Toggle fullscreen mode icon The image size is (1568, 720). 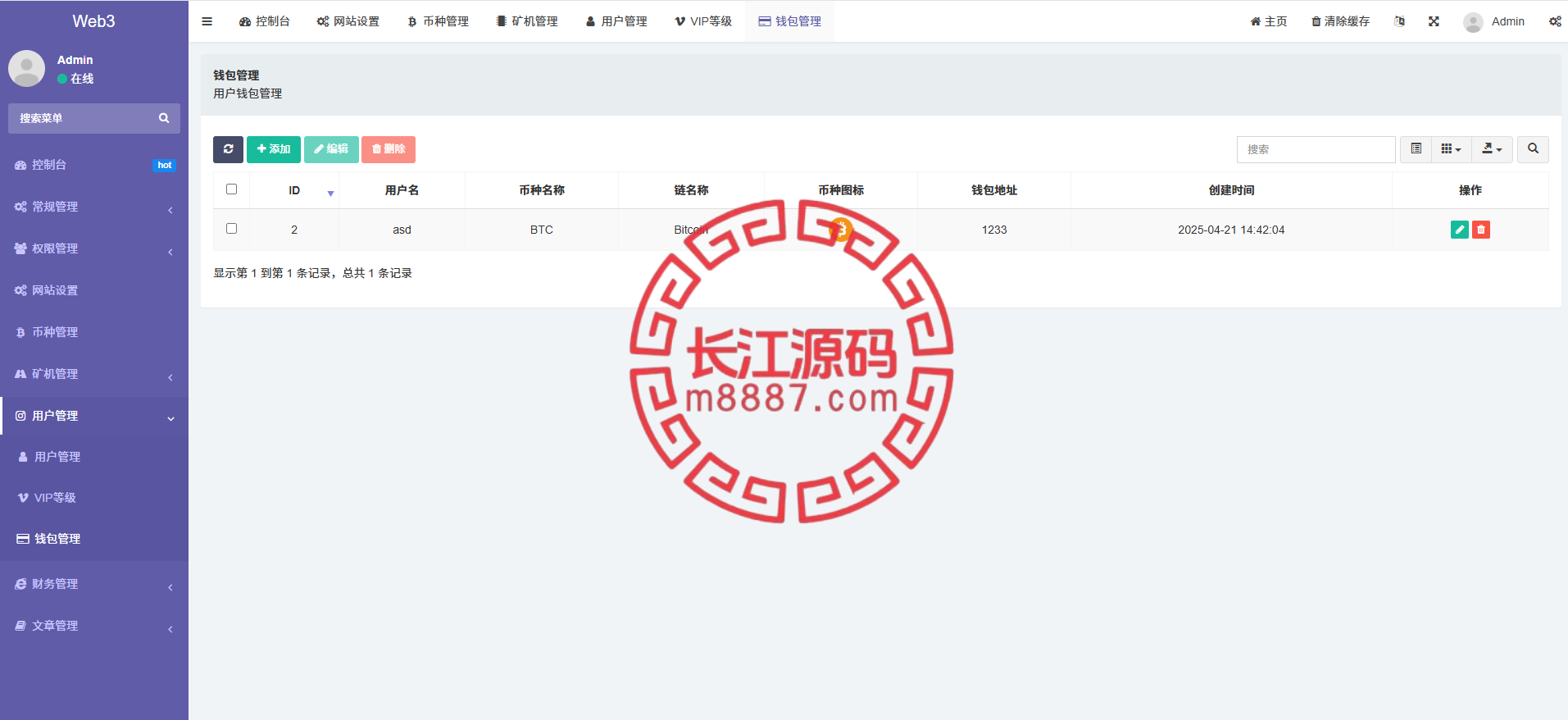[x=1434, y=21]
